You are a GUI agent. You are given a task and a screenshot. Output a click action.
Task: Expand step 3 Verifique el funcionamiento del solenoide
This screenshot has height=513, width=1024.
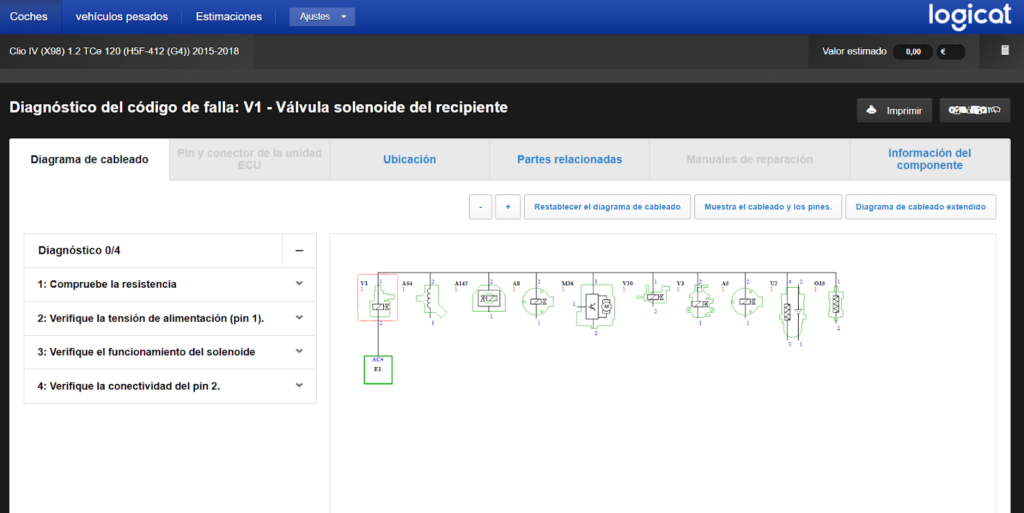click(170, 352)
